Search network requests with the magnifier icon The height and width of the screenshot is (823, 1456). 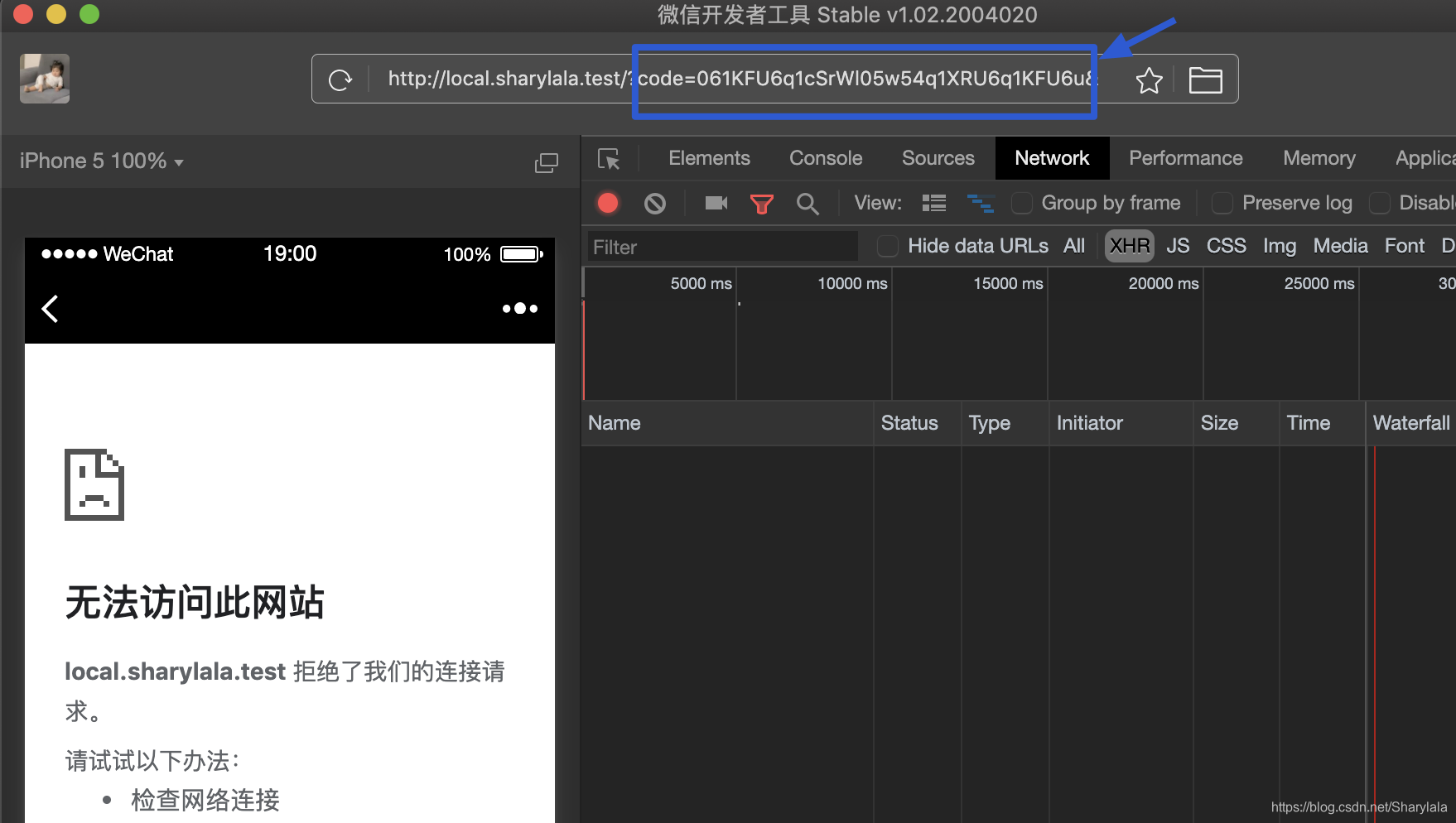[808, 203]
